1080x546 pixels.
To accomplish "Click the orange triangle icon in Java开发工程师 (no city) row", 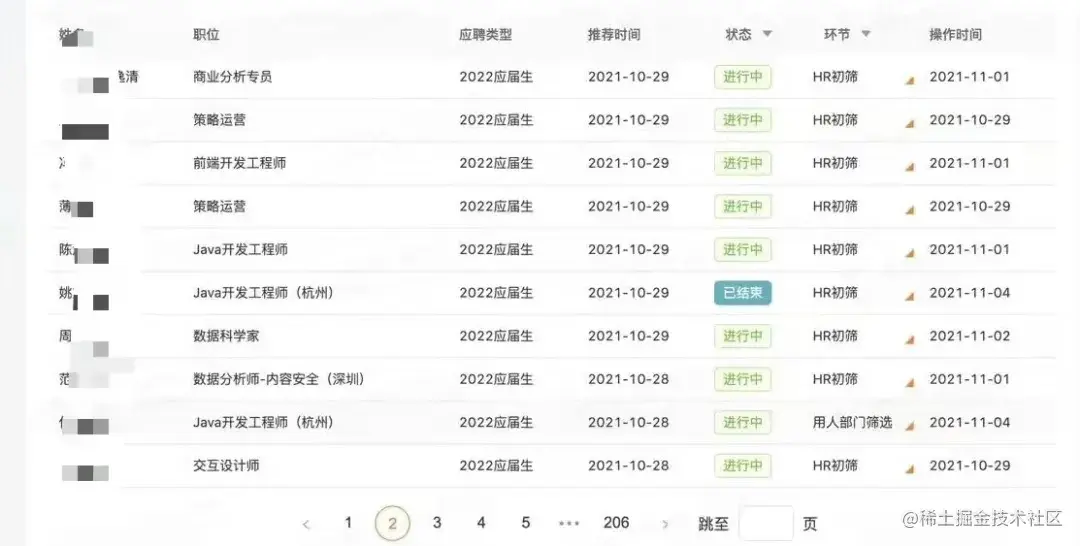I will tap(909, 253).
